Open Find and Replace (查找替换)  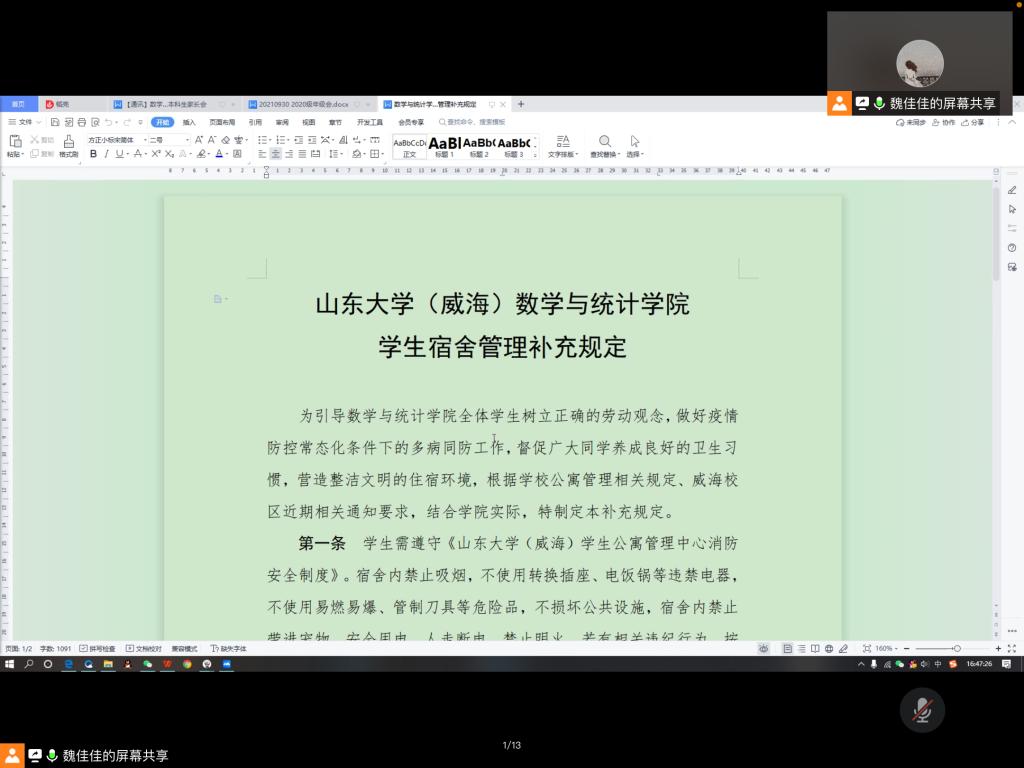604,142
